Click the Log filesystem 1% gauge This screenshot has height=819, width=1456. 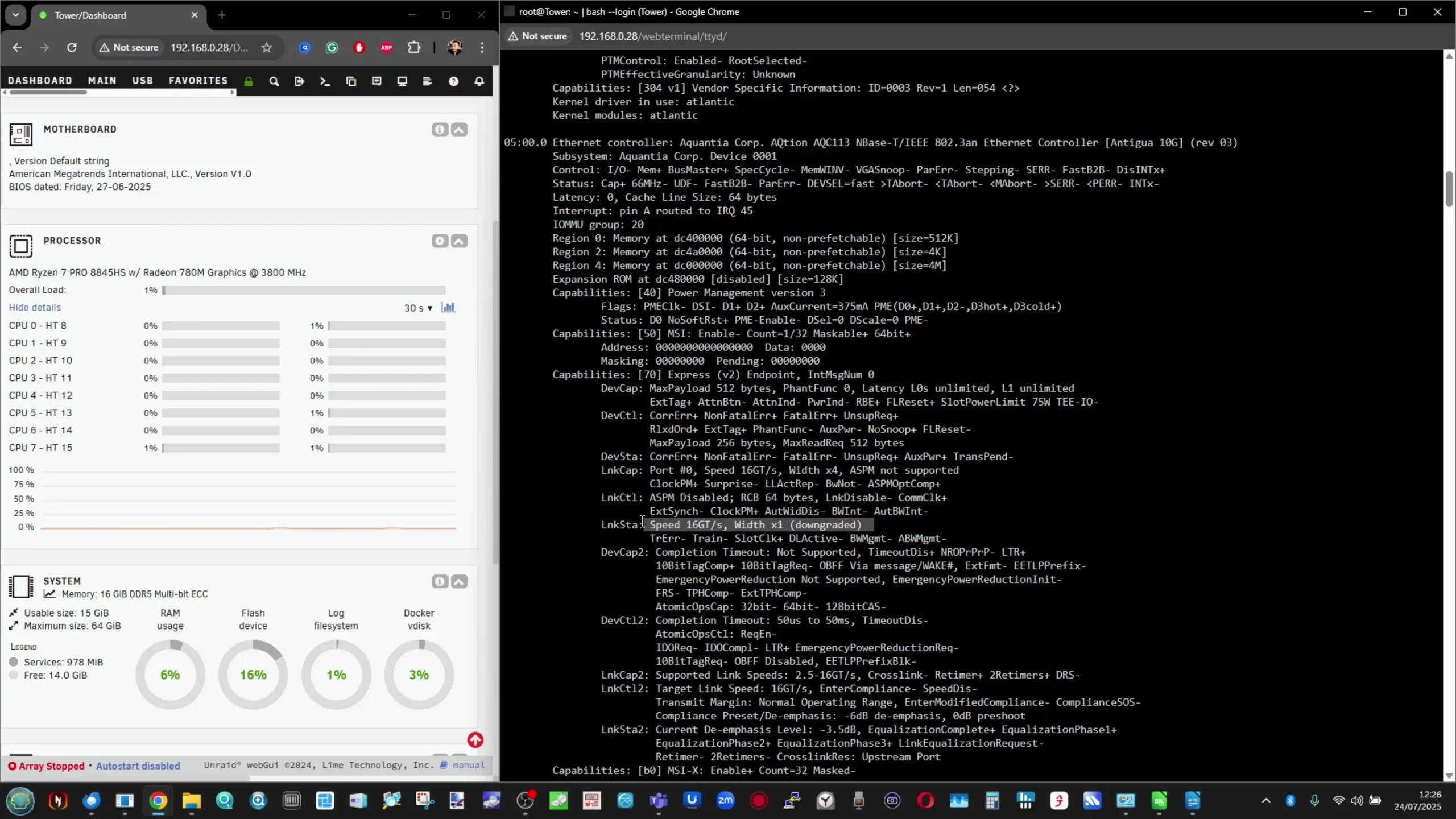pyautogui.click(x=336, y=675)
